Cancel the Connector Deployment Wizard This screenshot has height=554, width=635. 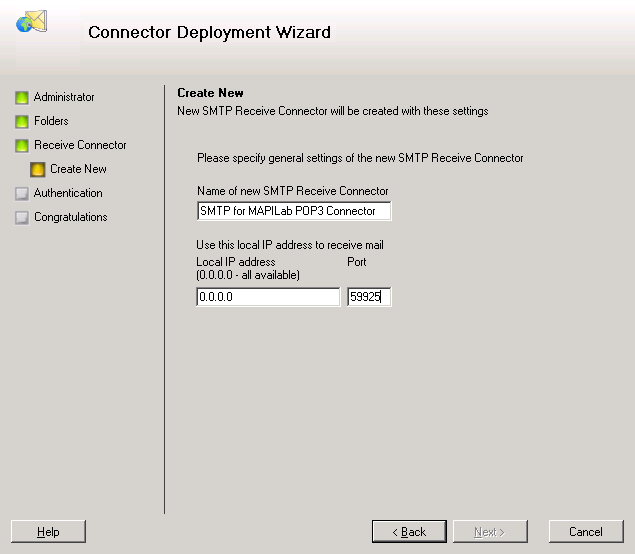[586, 531]
